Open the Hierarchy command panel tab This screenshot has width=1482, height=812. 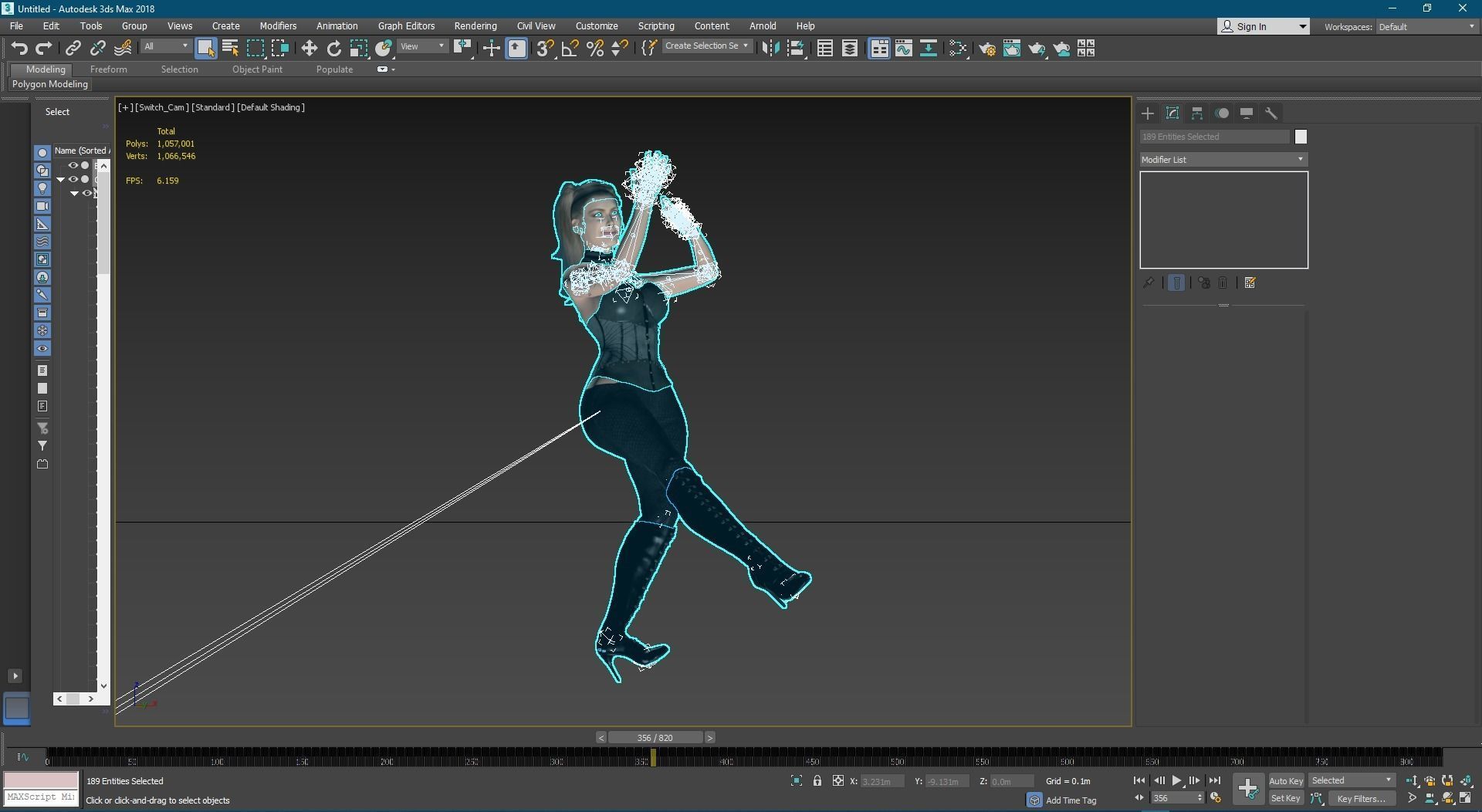tap(1197, 113)
